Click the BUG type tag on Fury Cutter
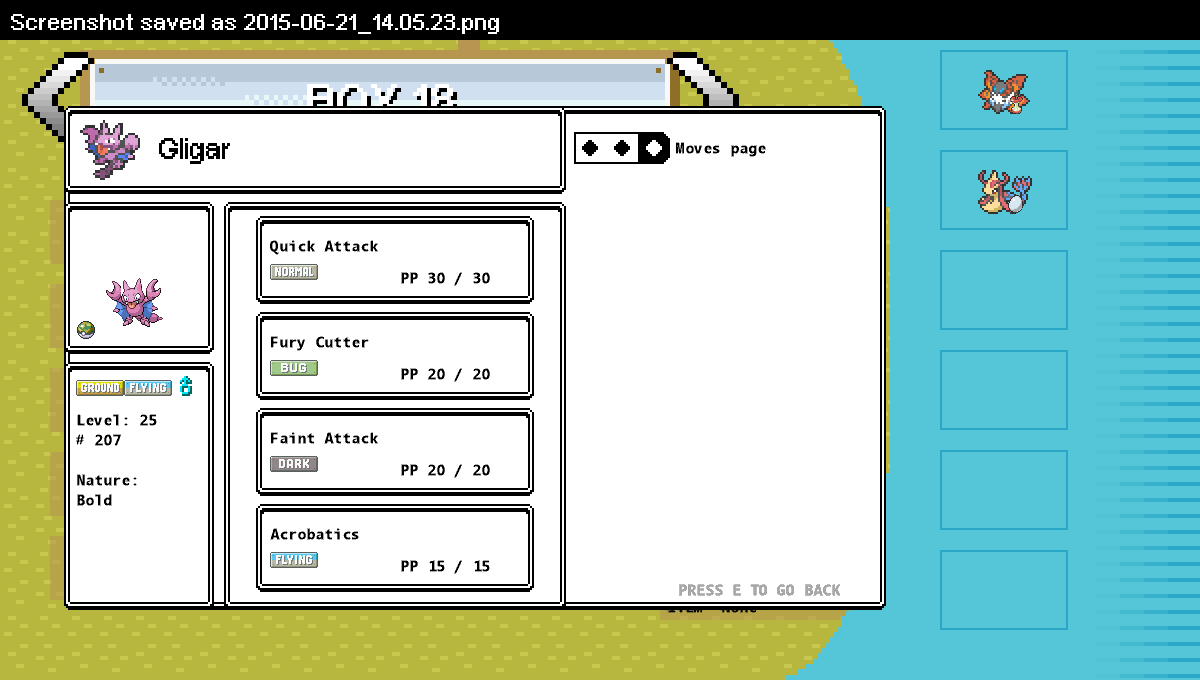 click(x=294, y=368)
